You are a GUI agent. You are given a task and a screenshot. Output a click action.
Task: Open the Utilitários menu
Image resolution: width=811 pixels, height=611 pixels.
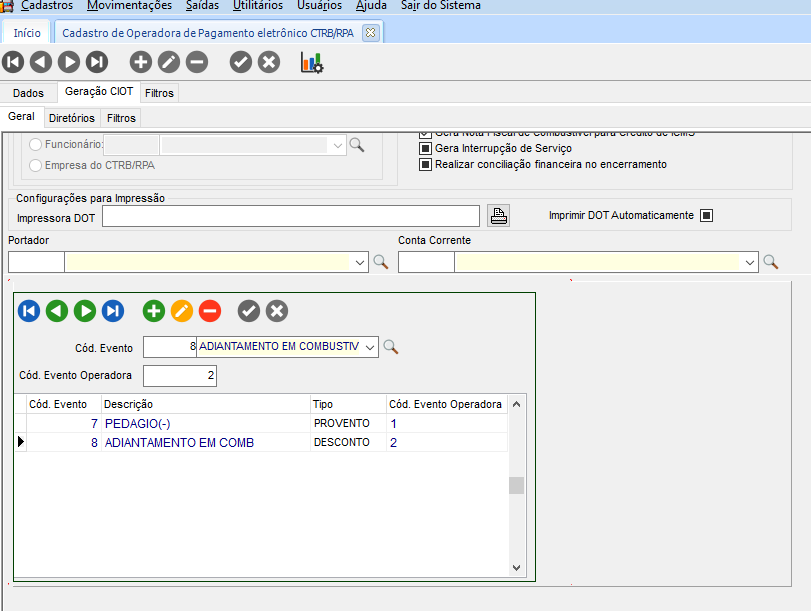(258, 5)
